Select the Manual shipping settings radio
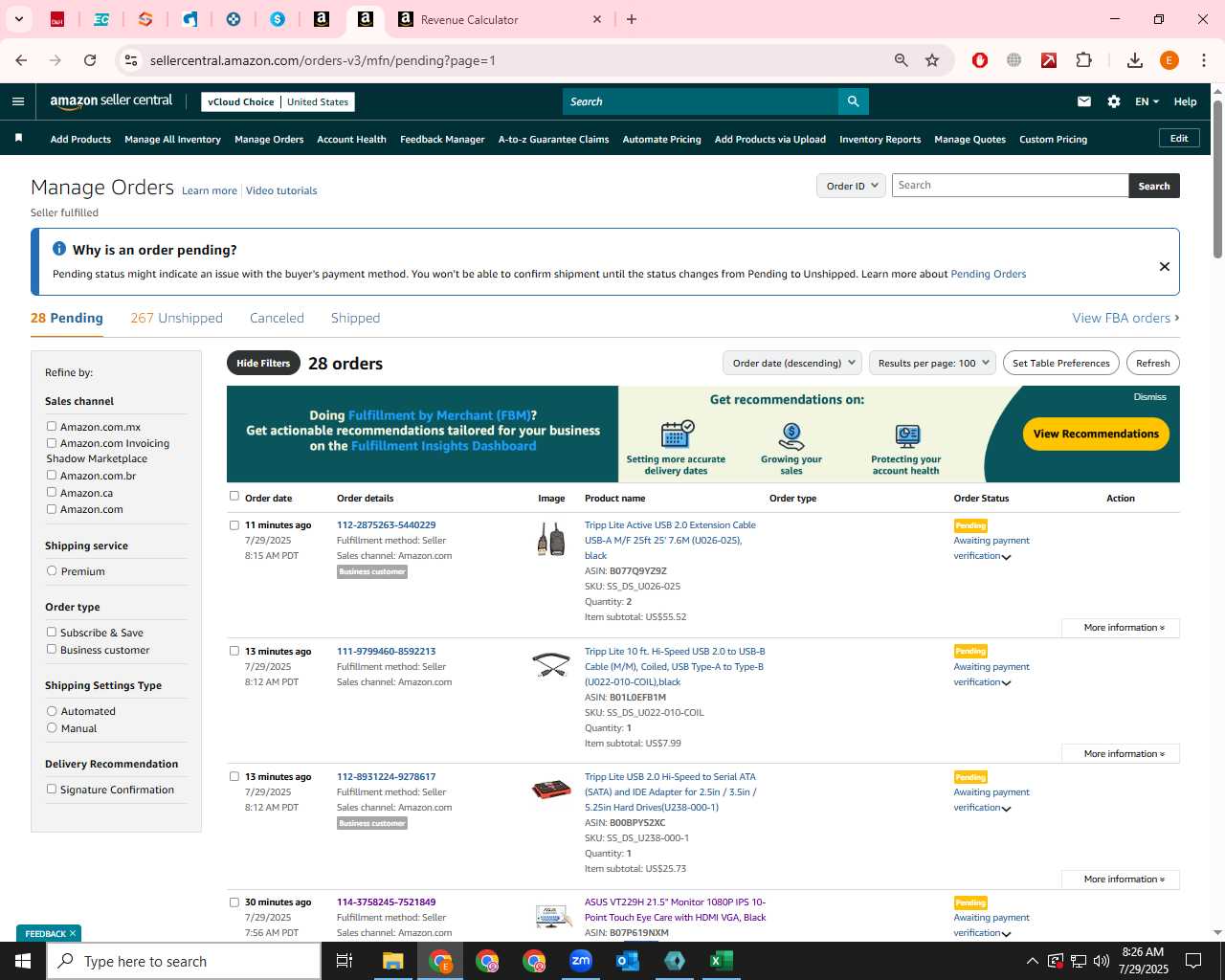Viewport: 1225px width, 980px height. pyautogui.click(x=52, y=727)
